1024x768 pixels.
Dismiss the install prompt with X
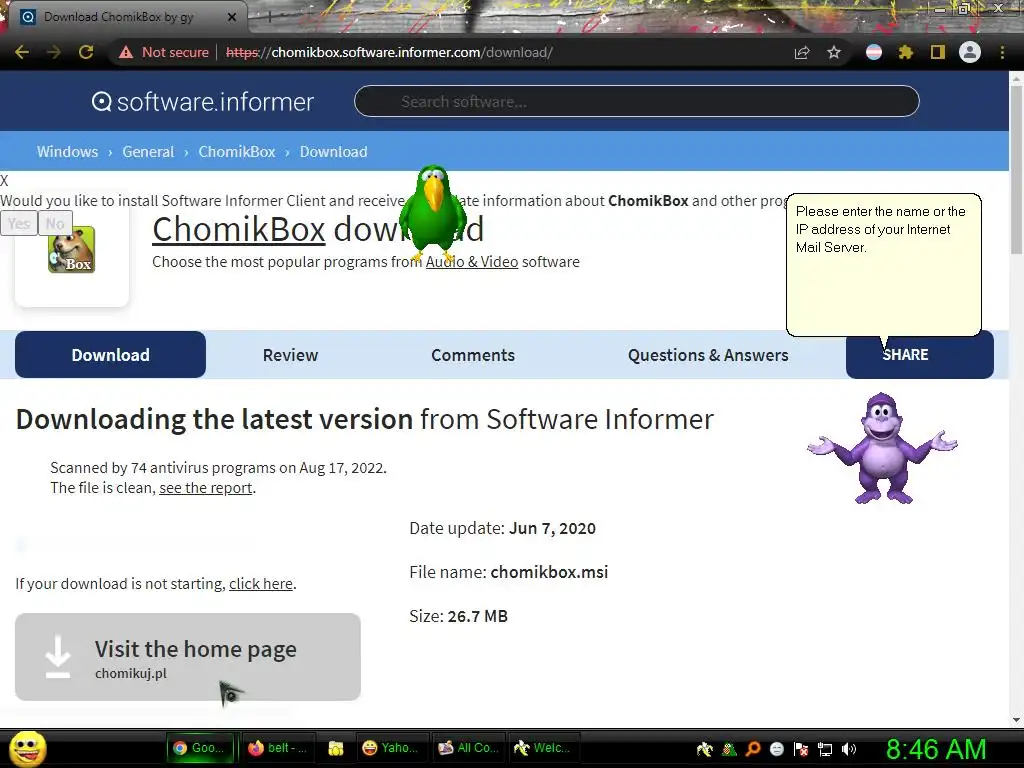(x=5, y=181)
